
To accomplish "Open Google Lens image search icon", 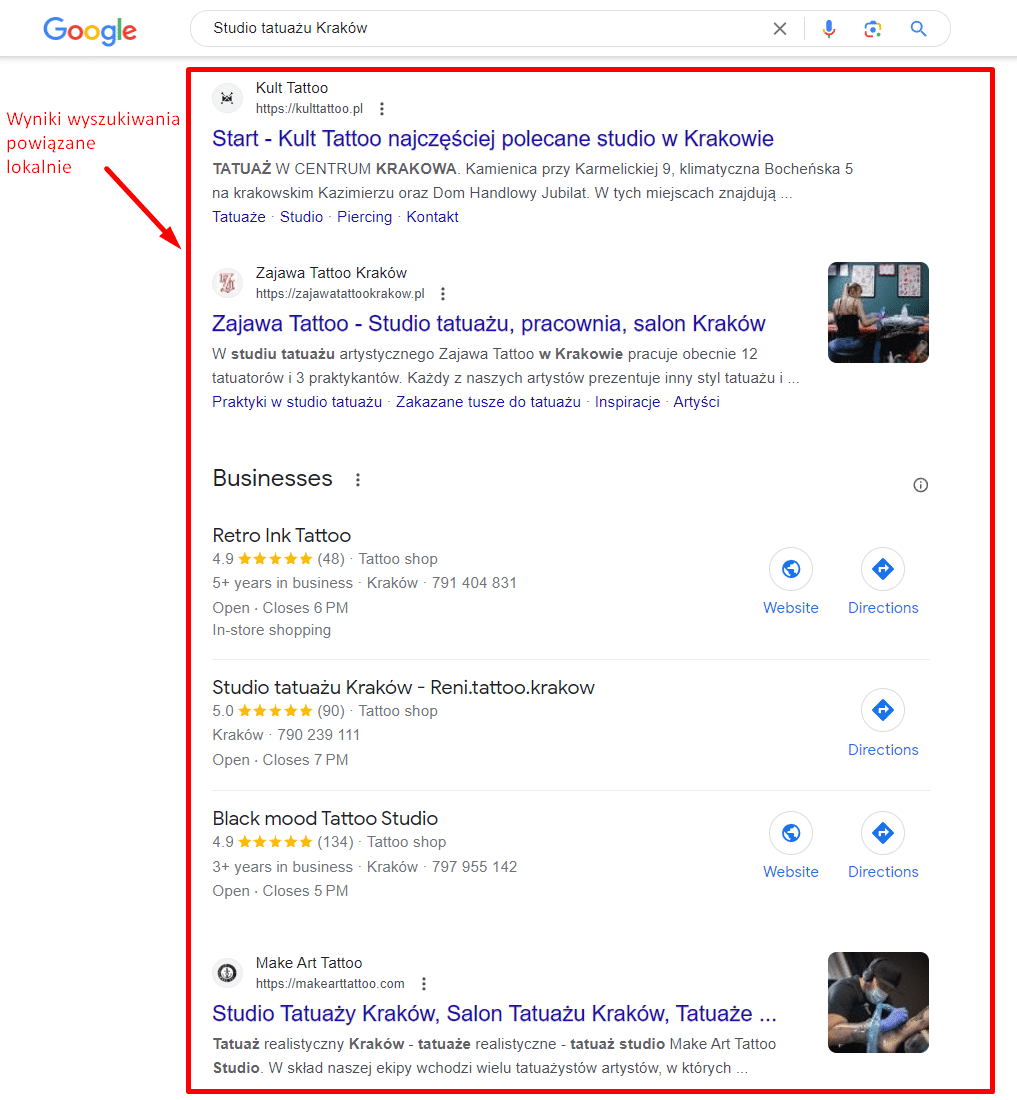I will 873,29.
